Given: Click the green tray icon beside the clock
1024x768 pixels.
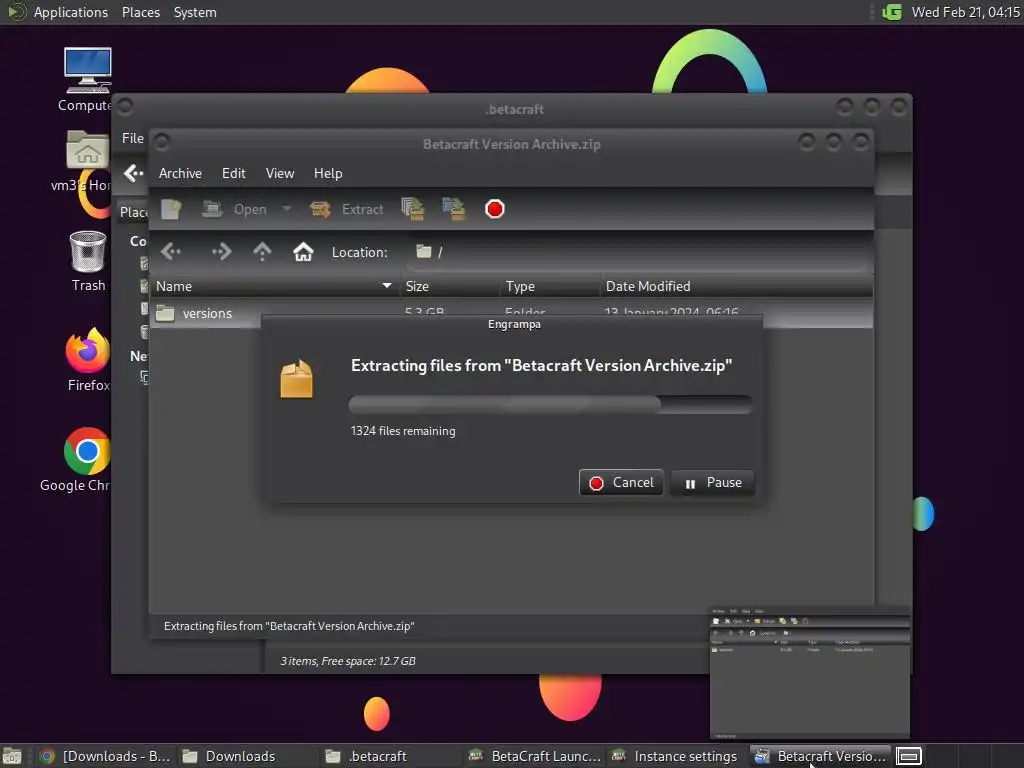Looking at the screenshot, I should (891, 12).
